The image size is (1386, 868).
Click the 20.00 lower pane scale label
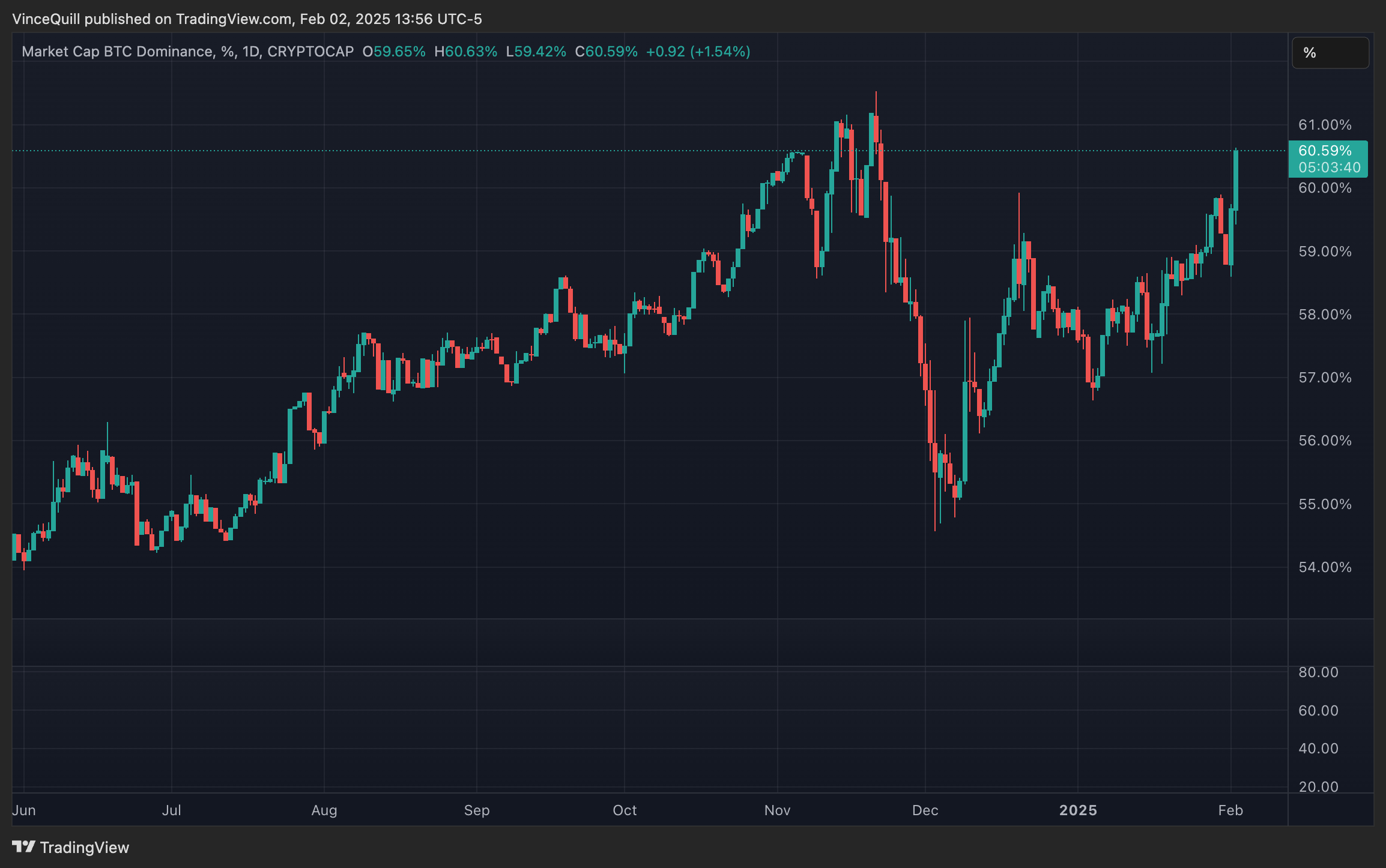point(1318,787)
